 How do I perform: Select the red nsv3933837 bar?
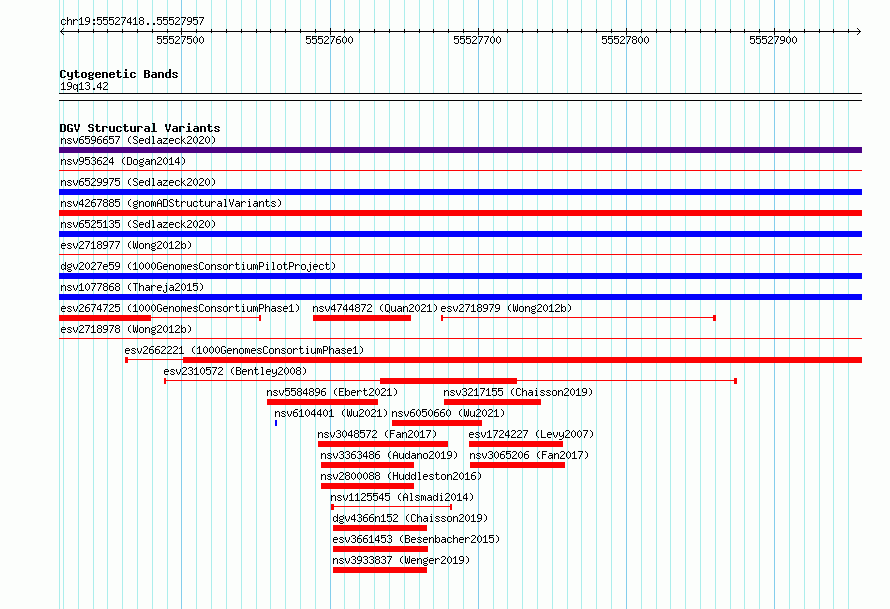[x=380, y=570]
